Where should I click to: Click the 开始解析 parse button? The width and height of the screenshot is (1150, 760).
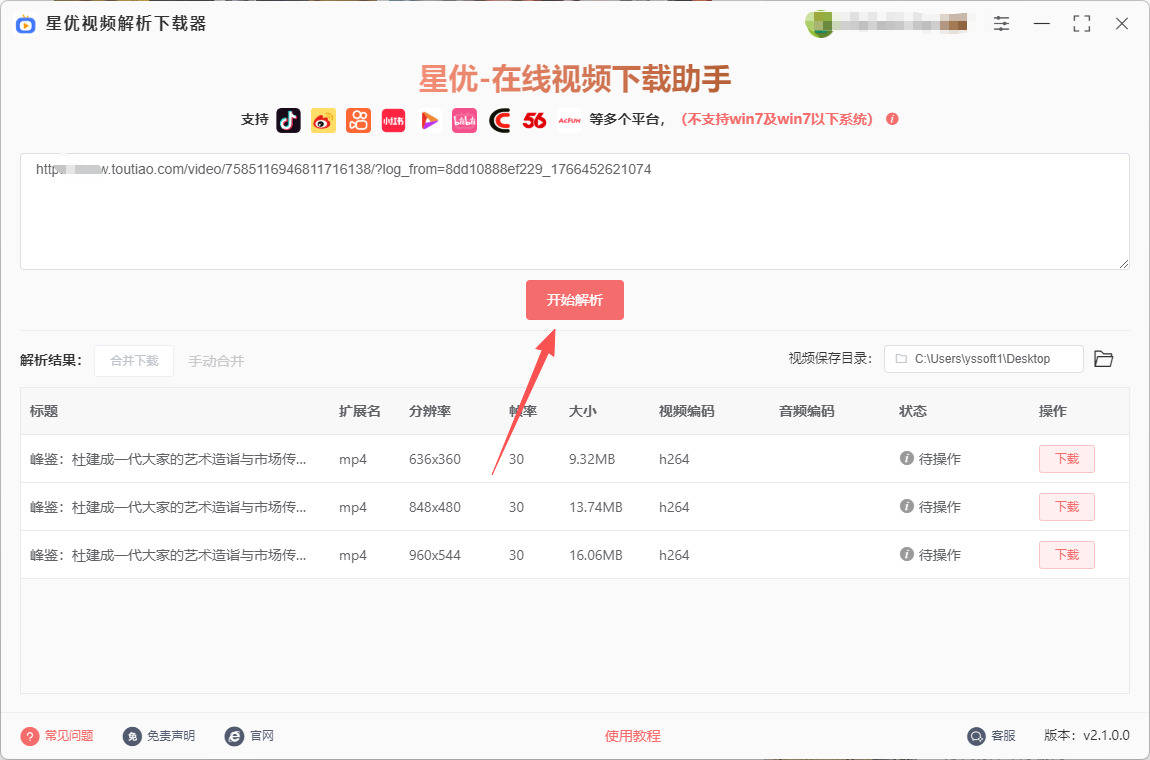coord(575,299)
